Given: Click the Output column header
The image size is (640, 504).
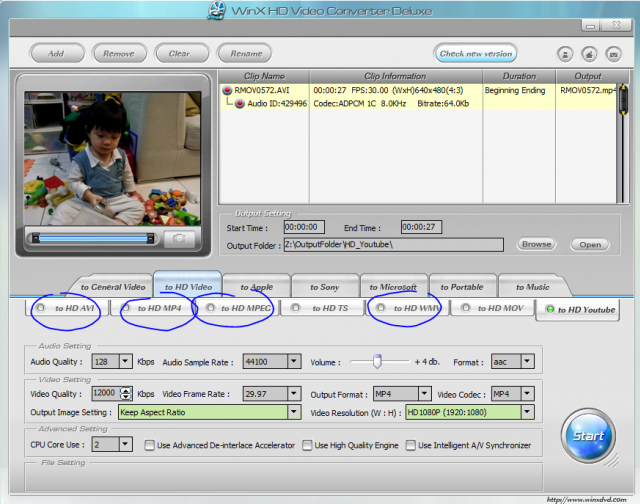Looking at the screenshot, I should (587, 76).
